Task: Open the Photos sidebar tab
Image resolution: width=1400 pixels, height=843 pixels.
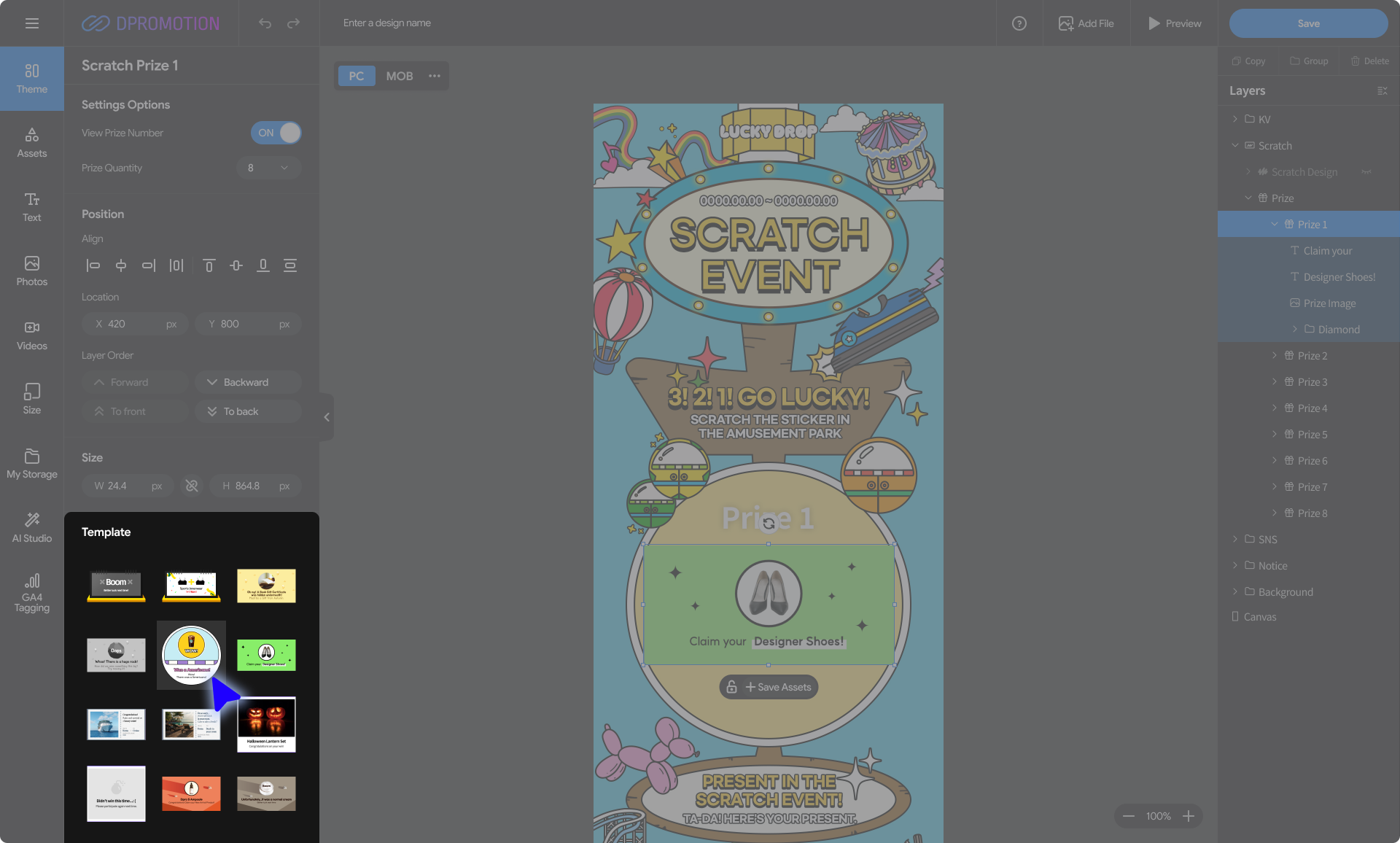Action: [x=31, y=271]
